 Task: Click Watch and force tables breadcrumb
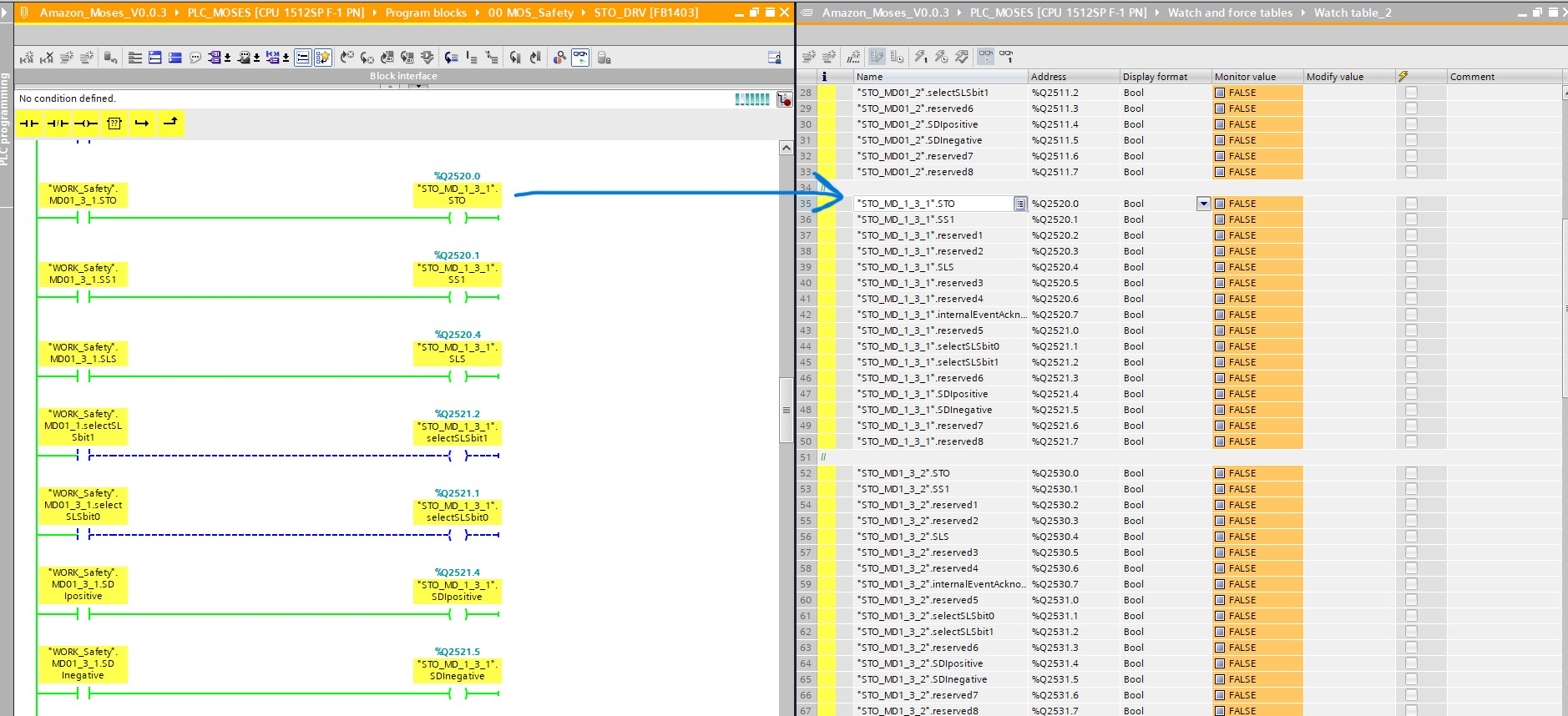(x=1229, y=13)
